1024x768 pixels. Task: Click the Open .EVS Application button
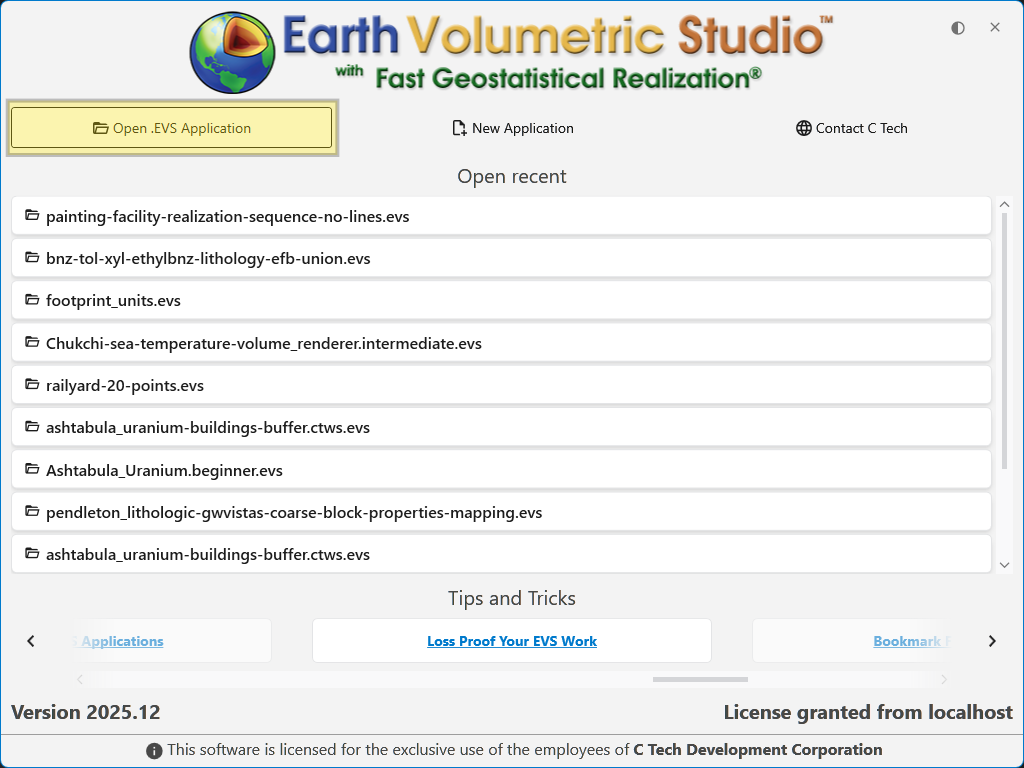pyautogui.click(x=171, y=128)
